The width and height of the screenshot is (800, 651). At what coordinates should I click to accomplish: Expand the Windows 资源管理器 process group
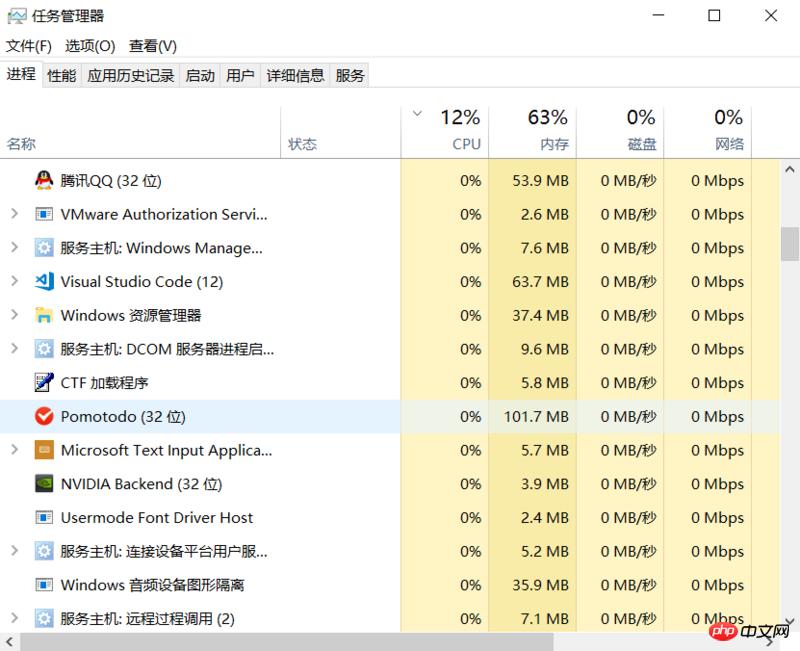[x=14, y=316]
